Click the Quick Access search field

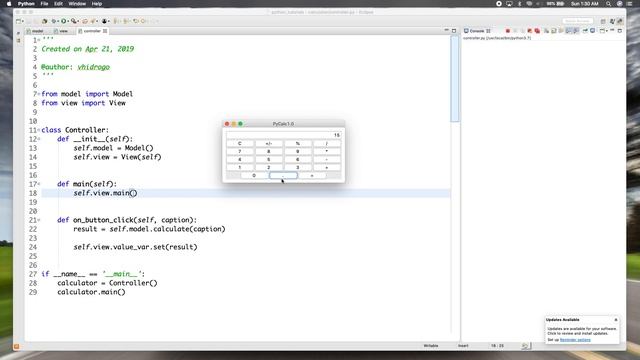point(577,21)
